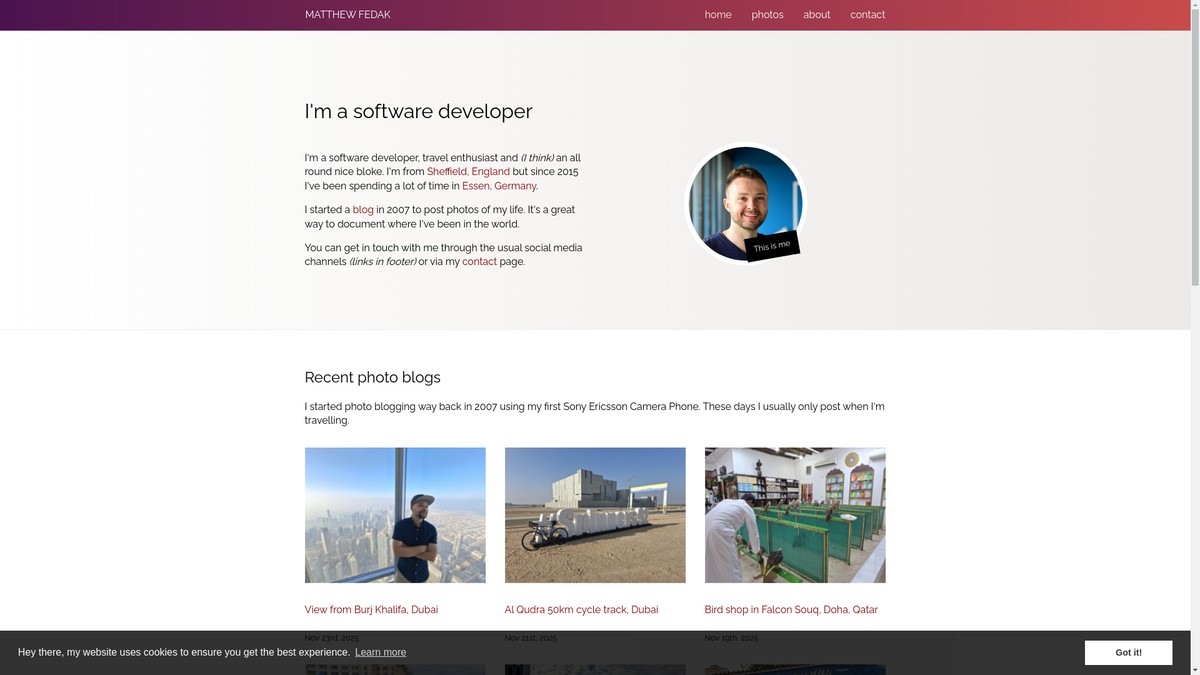Open the Falcon Souq bird shop photo
This screenshot has width=1200, height=675.
click(795, 515)
